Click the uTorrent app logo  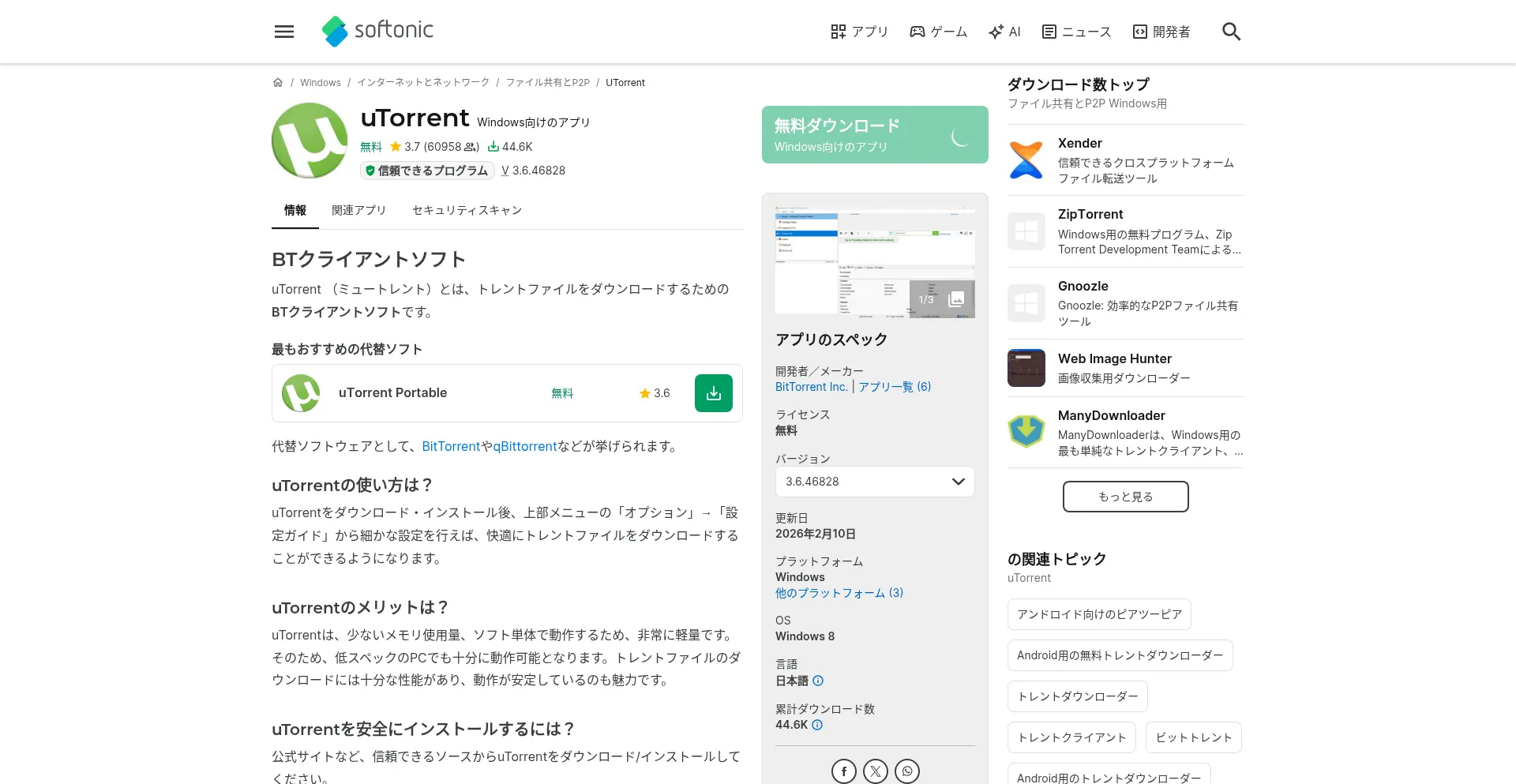(310, 141)
